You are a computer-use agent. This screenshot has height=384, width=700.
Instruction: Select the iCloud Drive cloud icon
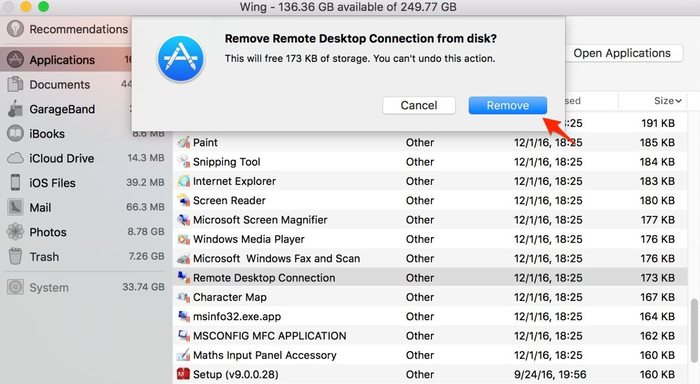(x=15, y=158)
